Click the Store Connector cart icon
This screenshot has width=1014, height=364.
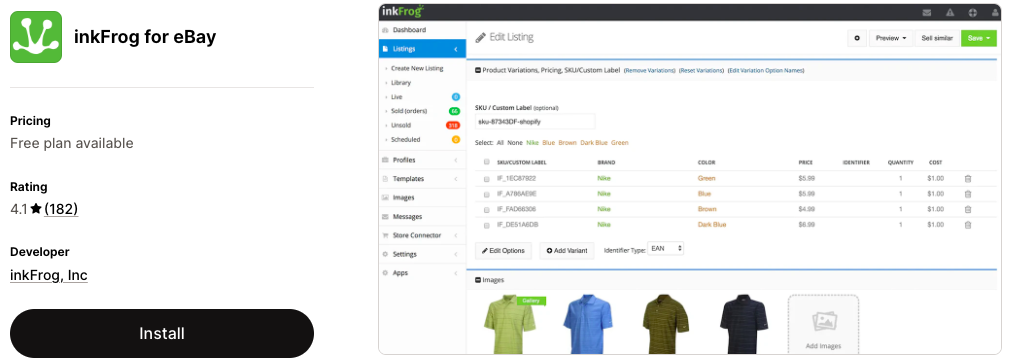point(385,235)
